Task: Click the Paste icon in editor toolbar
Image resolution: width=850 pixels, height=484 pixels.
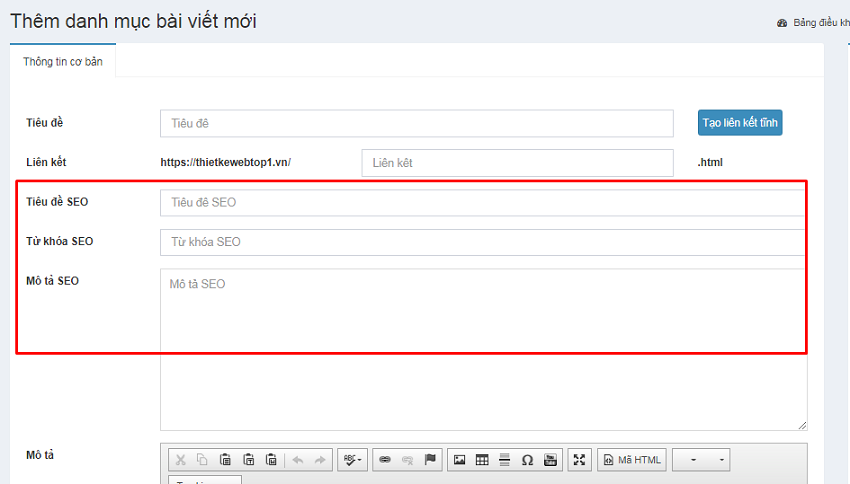Action: pos(226,460)
